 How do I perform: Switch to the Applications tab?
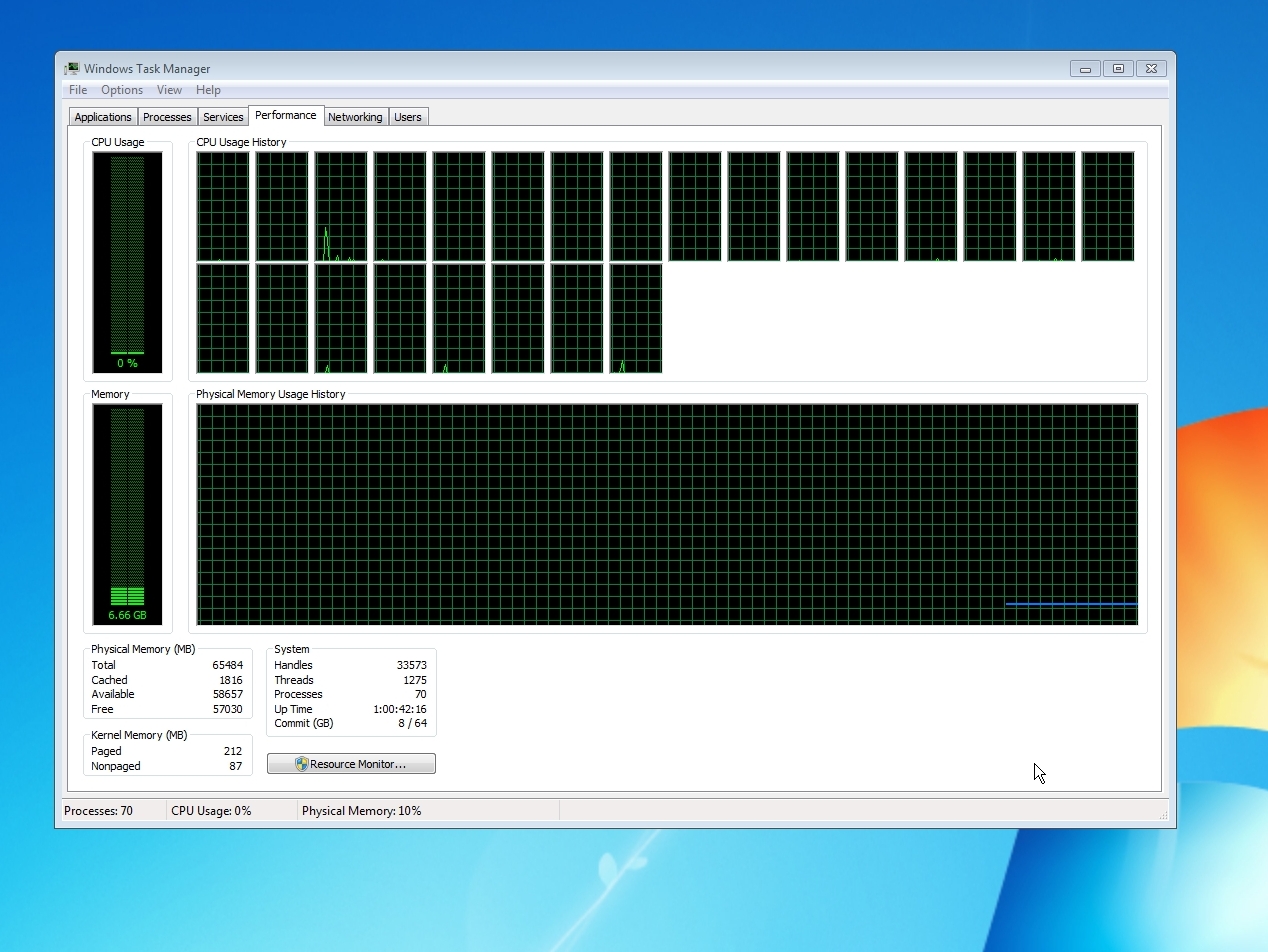103,117
